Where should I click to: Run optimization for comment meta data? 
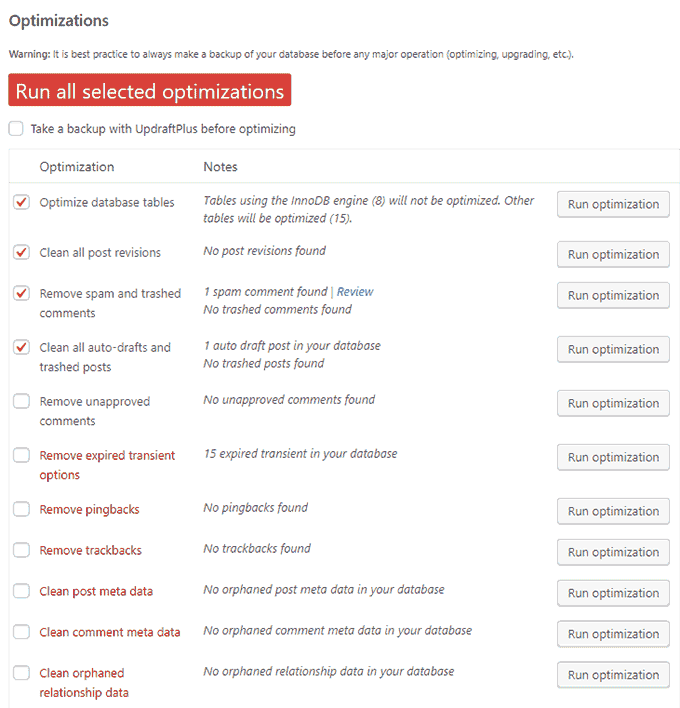click(613, 634)
